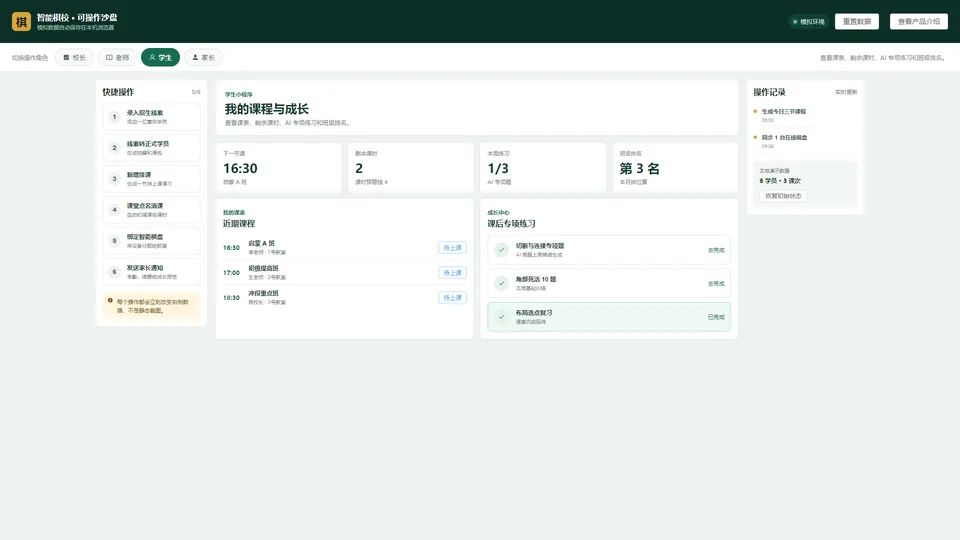Click the 重置数据 button
Screen dimensions: 960x540
857,21
